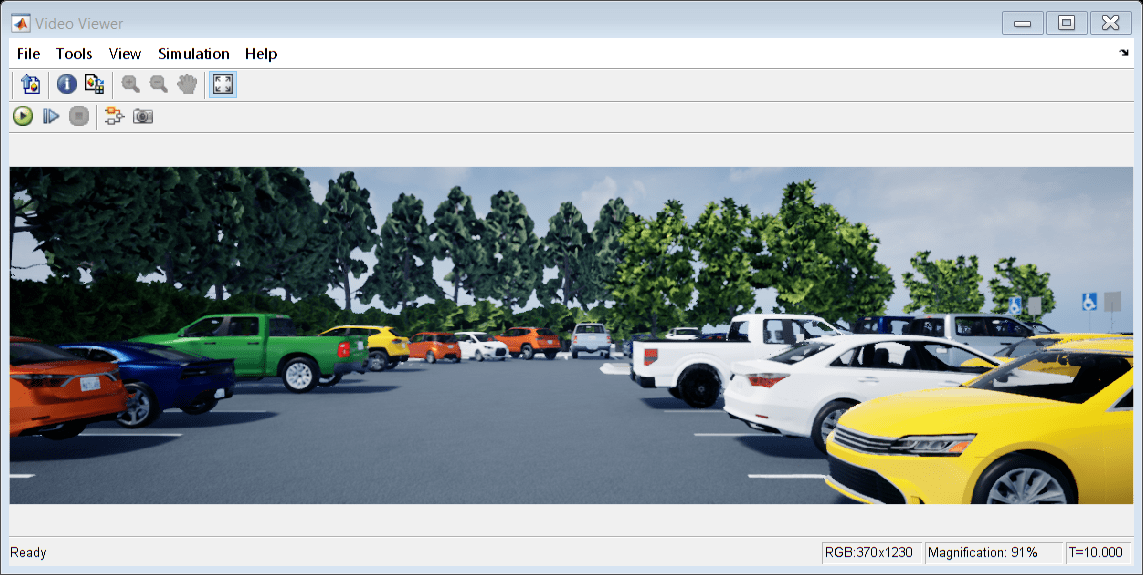
Task: Click the Pixel Region tool icon
Action: 94,85
